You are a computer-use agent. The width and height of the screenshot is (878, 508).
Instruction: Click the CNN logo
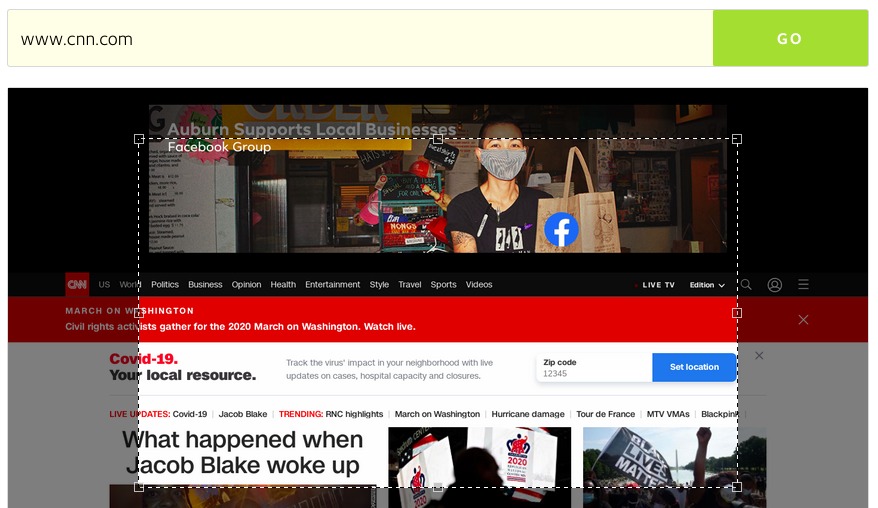tap(77, 285)
